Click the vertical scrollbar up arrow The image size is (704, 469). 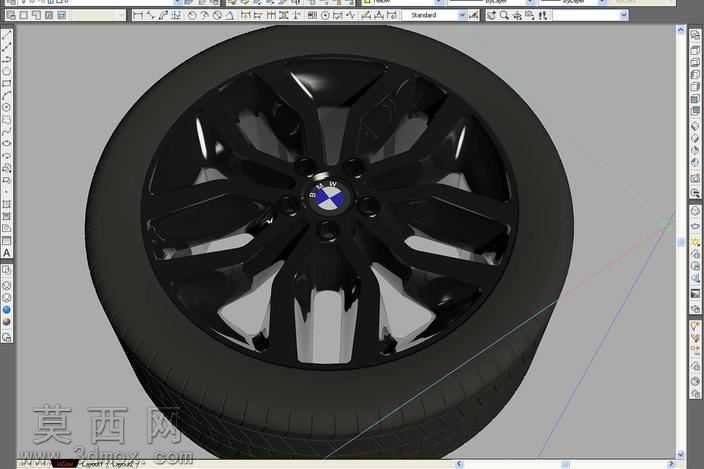(681, 30)
